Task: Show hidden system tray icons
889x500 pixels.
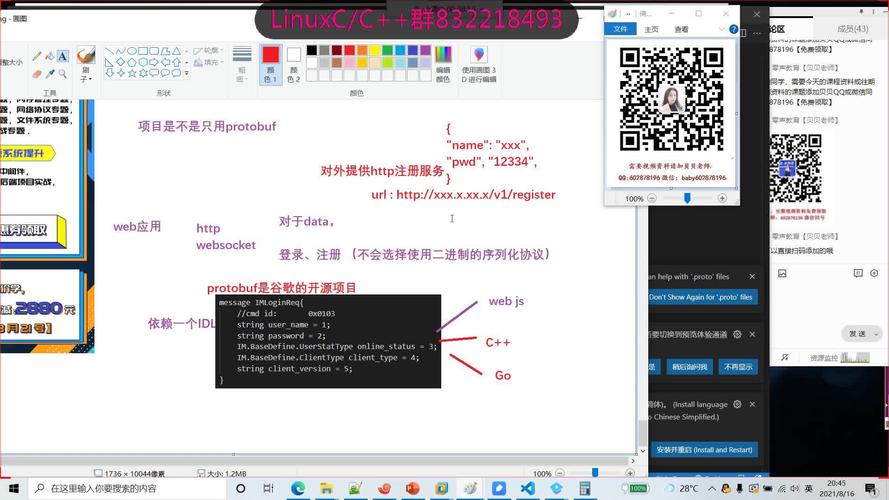Action: tap(712, 488)
